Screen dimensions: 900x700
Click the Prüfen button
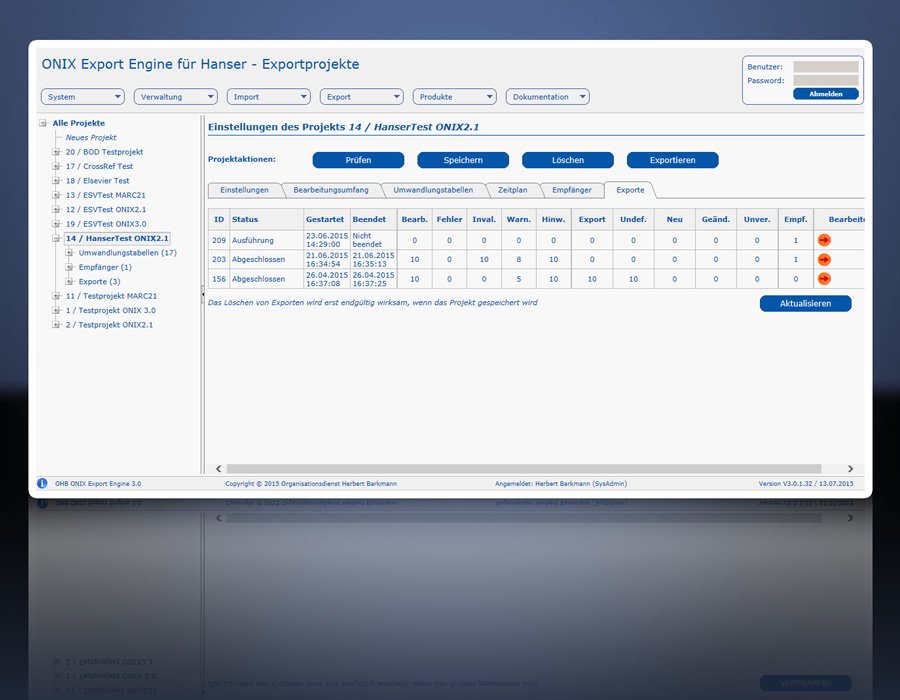coord(358,160)
